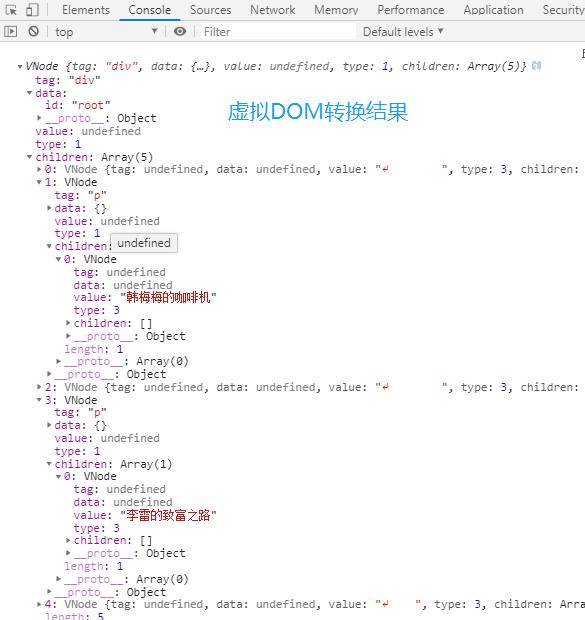The width and height of the screenshot is (585, 620).
Task: Expand __proto__ Object under id root
Action: point(39,118)
